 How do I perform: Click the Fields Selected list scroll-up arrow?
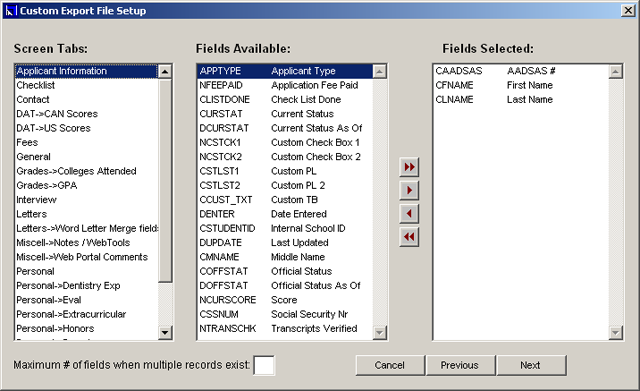tap(615, 72)
